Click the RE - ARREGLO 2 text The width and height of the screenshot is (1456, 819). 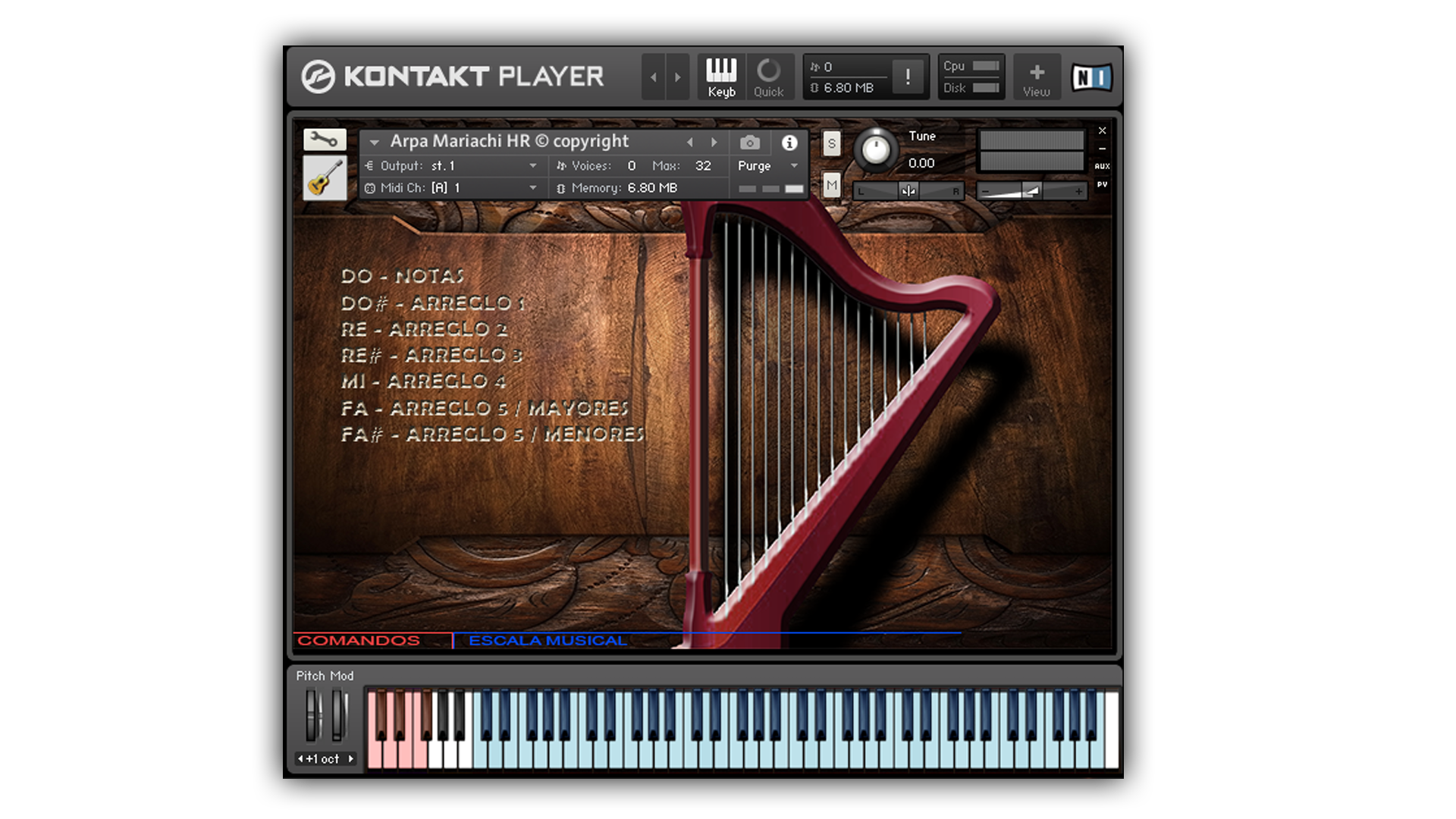click(x=424, y=329)
